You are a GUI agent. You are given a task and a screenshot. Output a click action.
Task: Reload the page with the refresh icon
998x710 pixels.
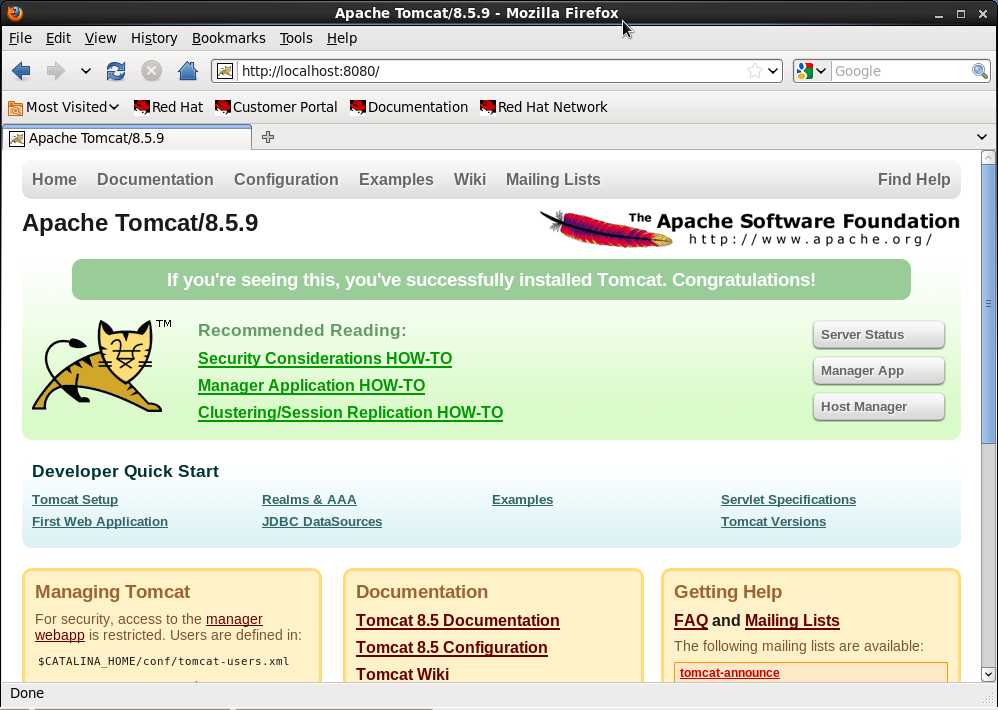coord(116,71)
